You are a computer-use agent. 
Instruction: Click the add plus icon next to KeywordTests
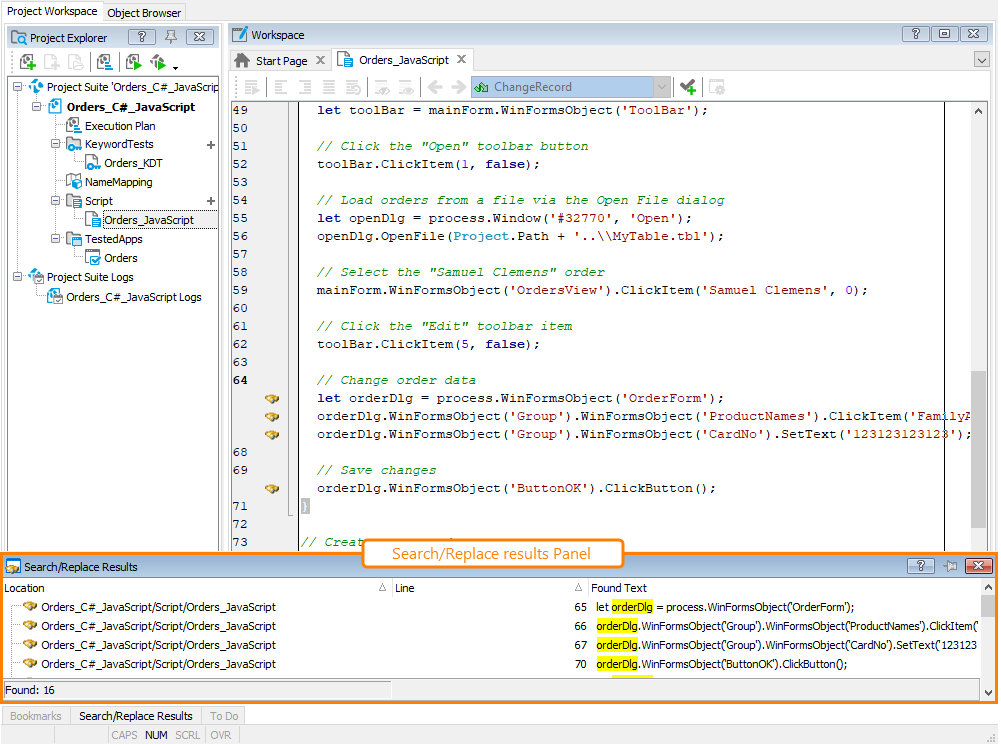[210, 145]
